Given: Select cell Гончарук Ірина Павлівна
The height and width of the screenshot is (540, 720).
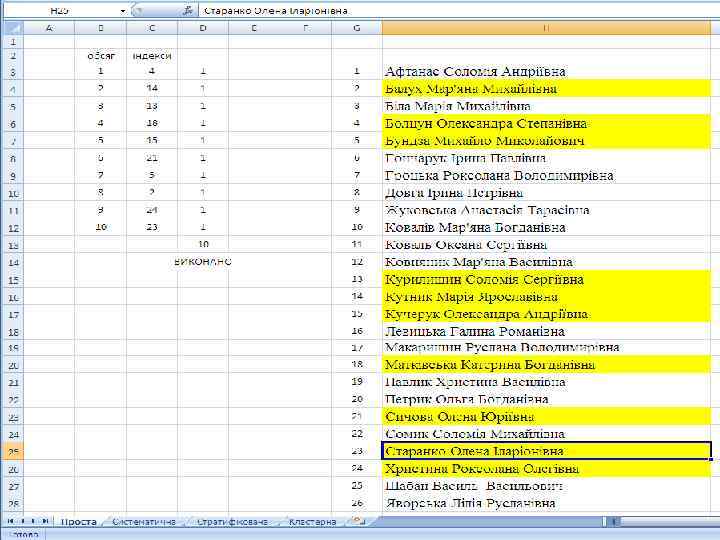Looking at the screenshot, I should pyautogui.click(x=546, y=158).
